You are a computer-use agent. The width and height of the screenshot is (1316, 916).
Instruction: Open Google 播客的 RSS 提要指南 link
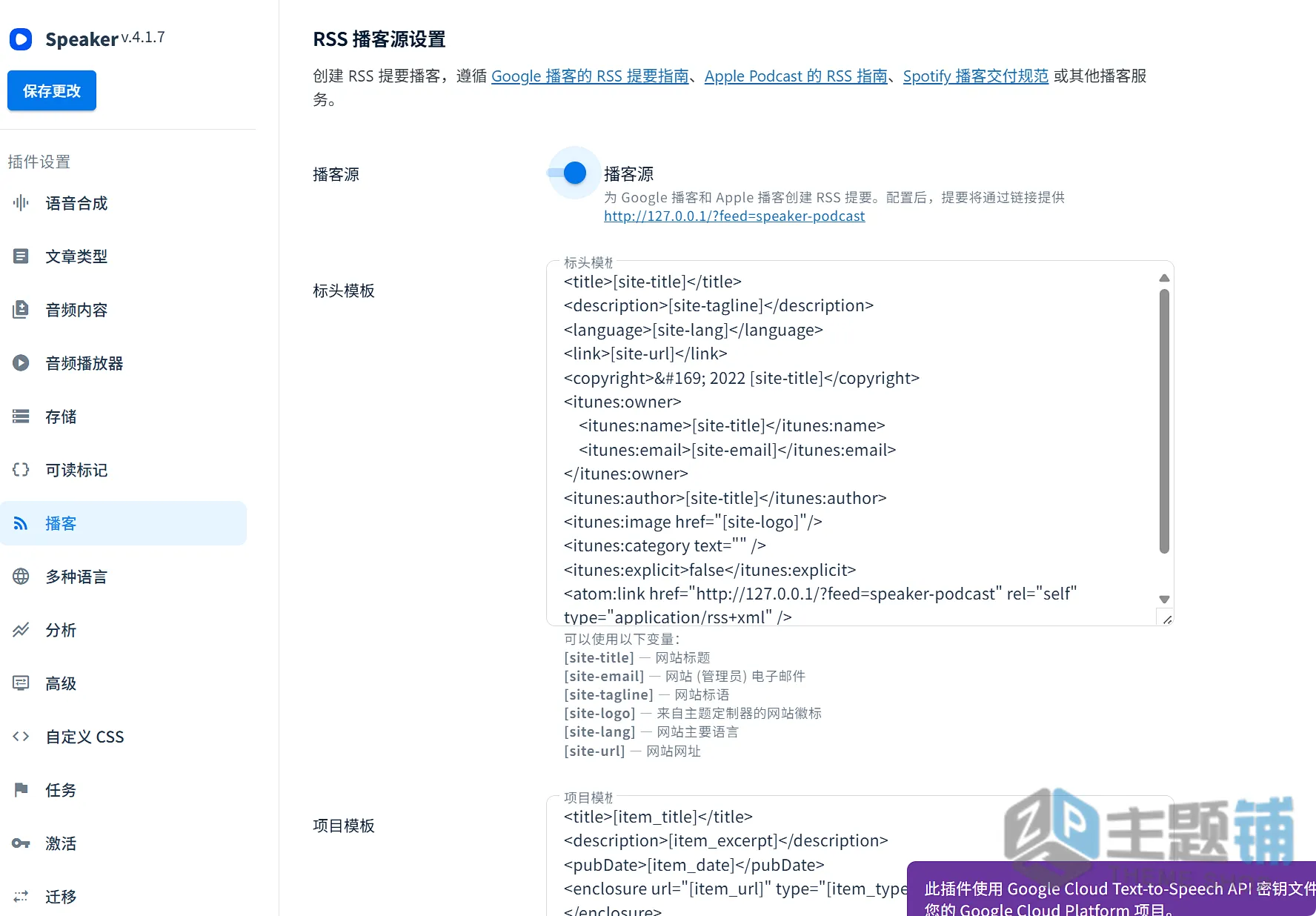(x=590, y=76)
